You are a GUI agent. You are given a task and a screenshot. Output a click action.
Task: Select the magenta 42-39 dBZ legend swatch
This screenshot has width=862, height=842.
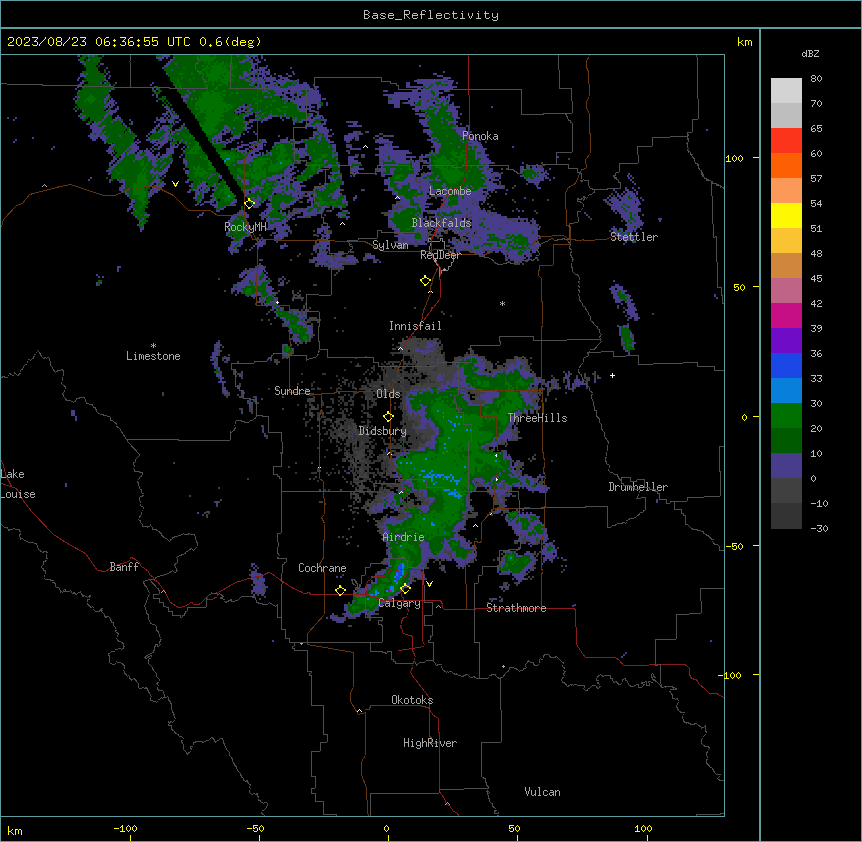[786, 316]
